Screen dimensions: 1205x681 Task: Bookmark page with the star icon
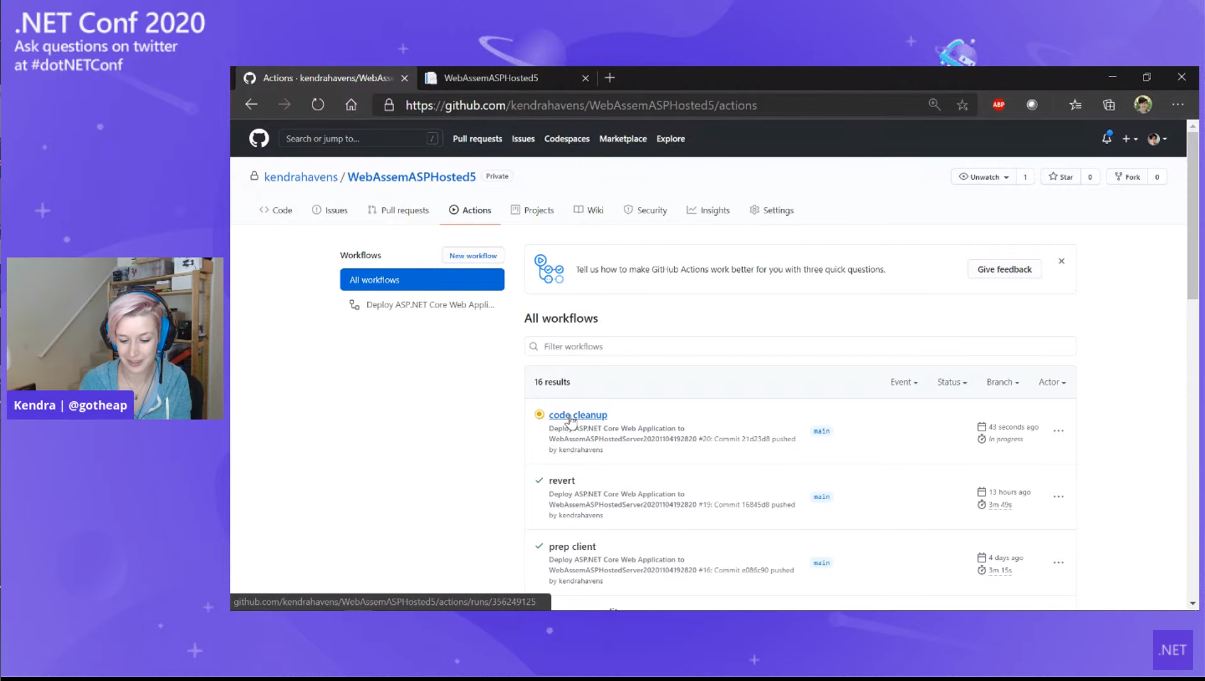click(x=962, y=104)
